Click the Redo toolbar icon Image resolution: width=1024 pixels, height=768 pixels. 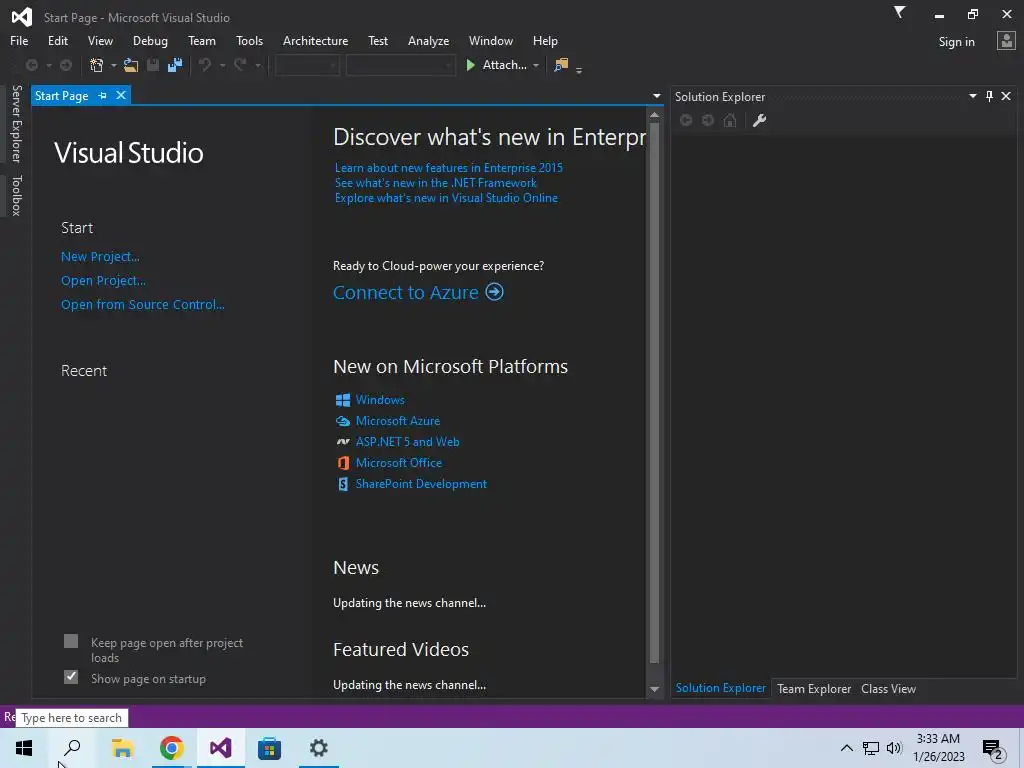[240, 65]
